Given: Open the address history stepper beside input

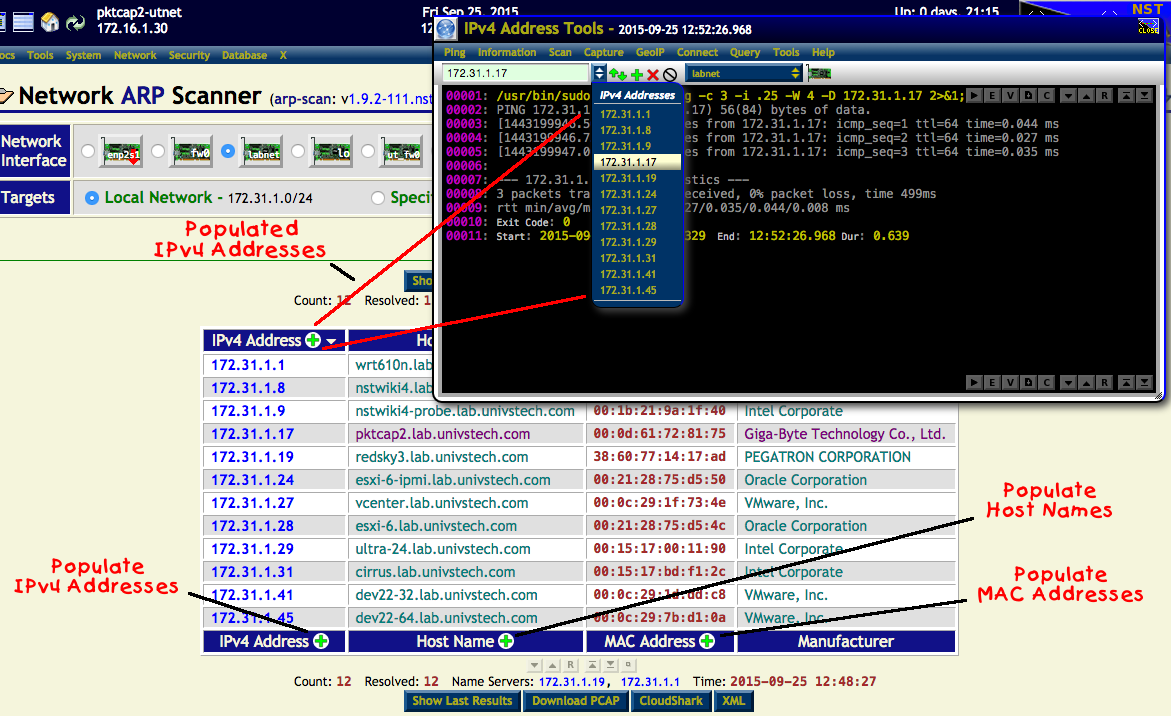Looking at the screenshot, I should coord(599,73).
